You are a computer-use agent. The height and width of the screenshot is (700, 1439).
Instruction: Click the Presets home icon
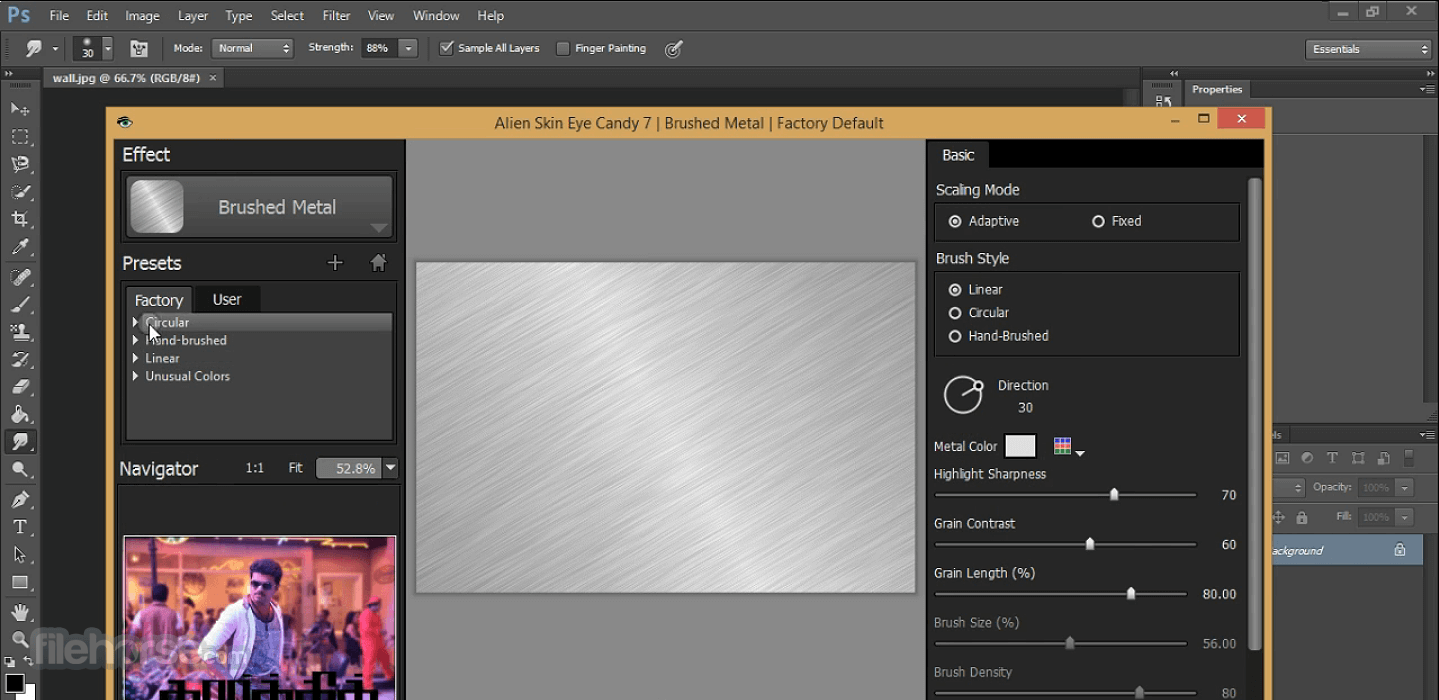(x=378, y=263)
